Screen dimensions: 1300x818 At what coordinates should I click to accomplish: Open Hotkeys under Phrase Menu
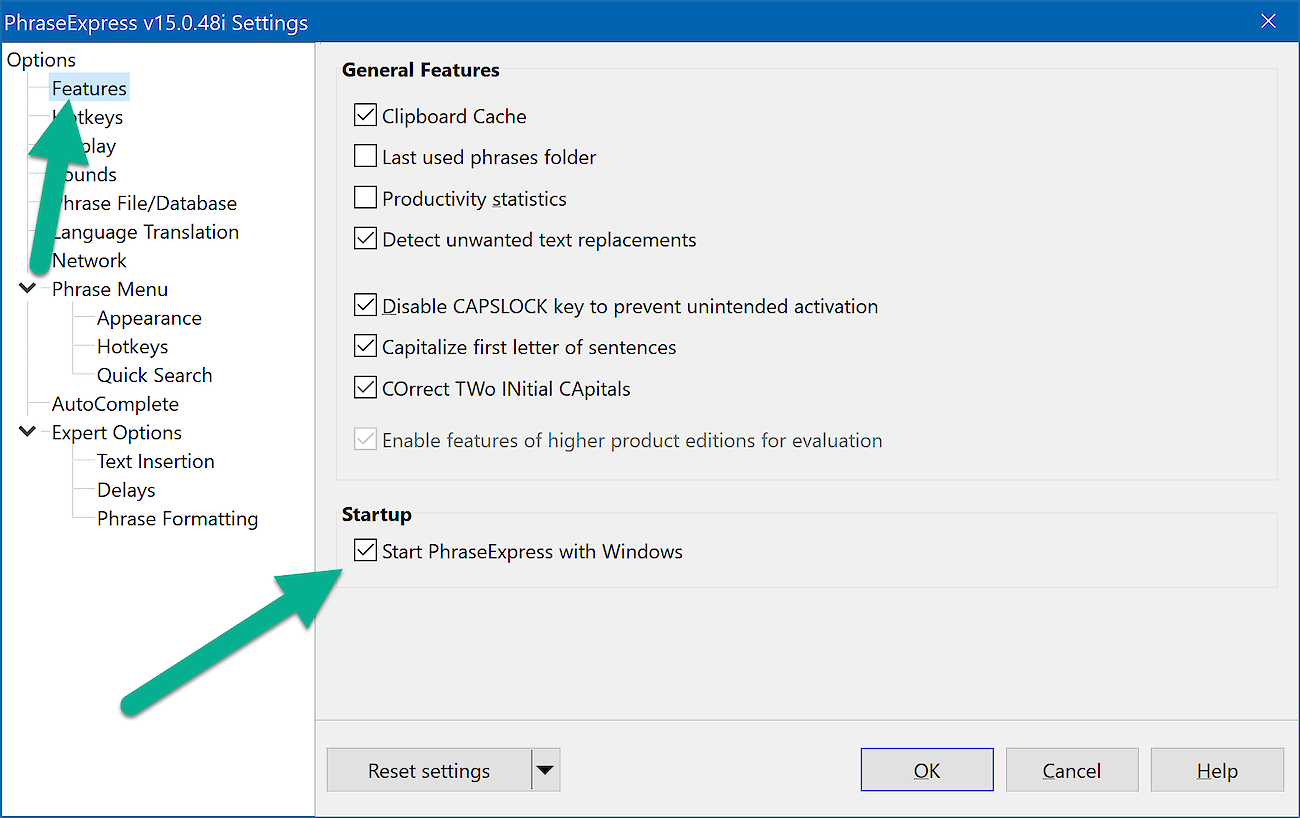point(132,347)
